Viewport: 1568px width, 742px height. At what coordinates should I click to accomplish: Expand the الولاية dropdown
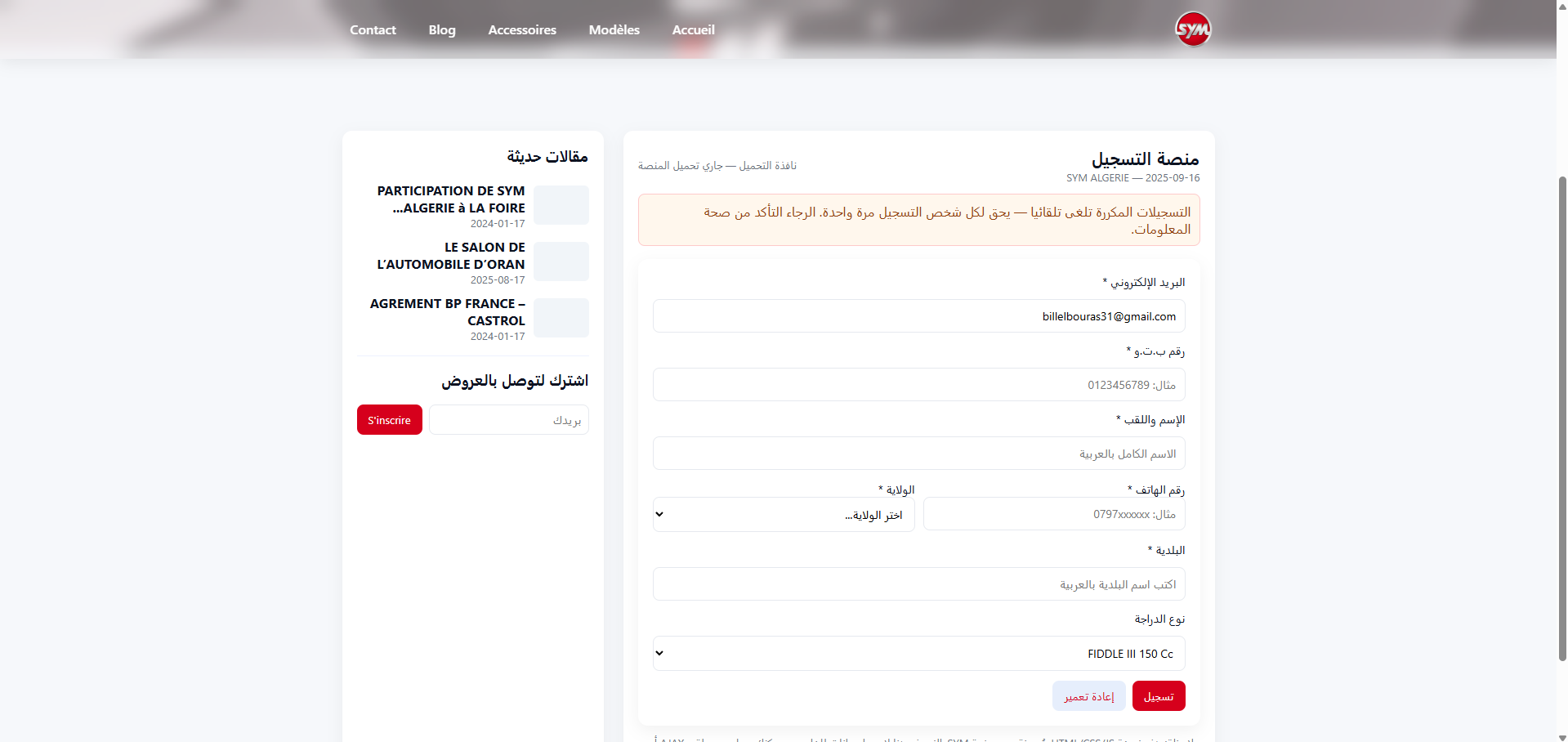tap(783, 515)
